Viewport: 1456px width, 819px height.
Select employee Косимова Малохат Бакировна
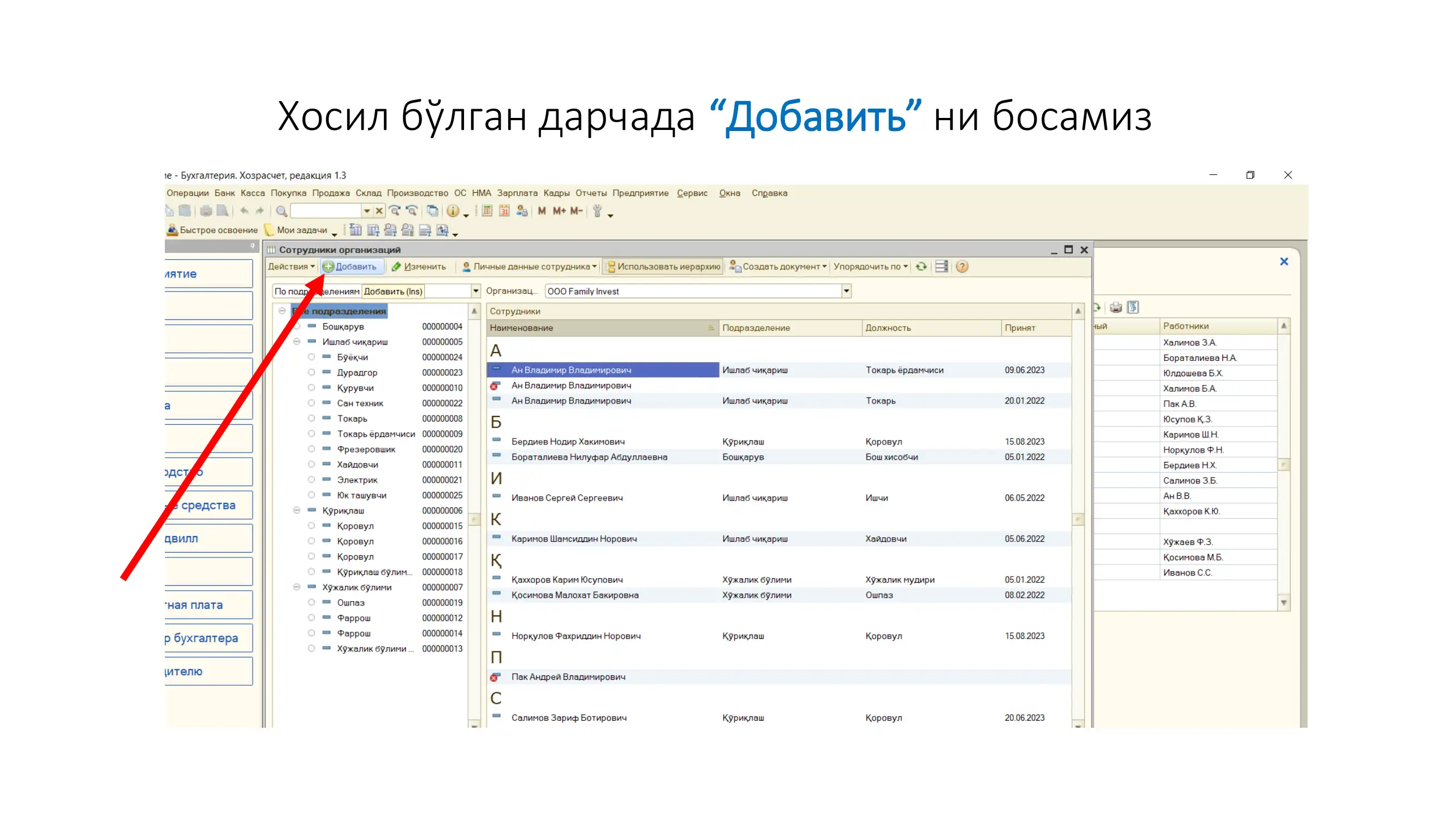pyautogui.click(x=575, y=595)
